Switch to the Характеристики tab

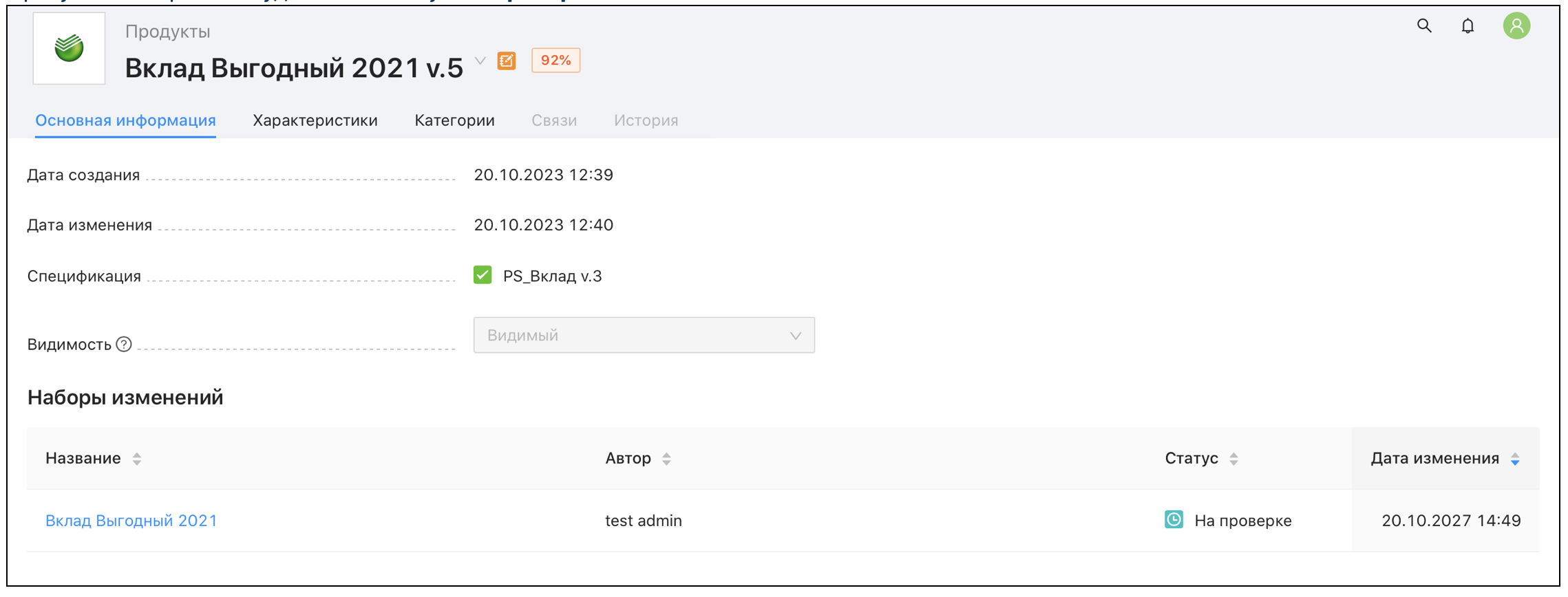315,120
